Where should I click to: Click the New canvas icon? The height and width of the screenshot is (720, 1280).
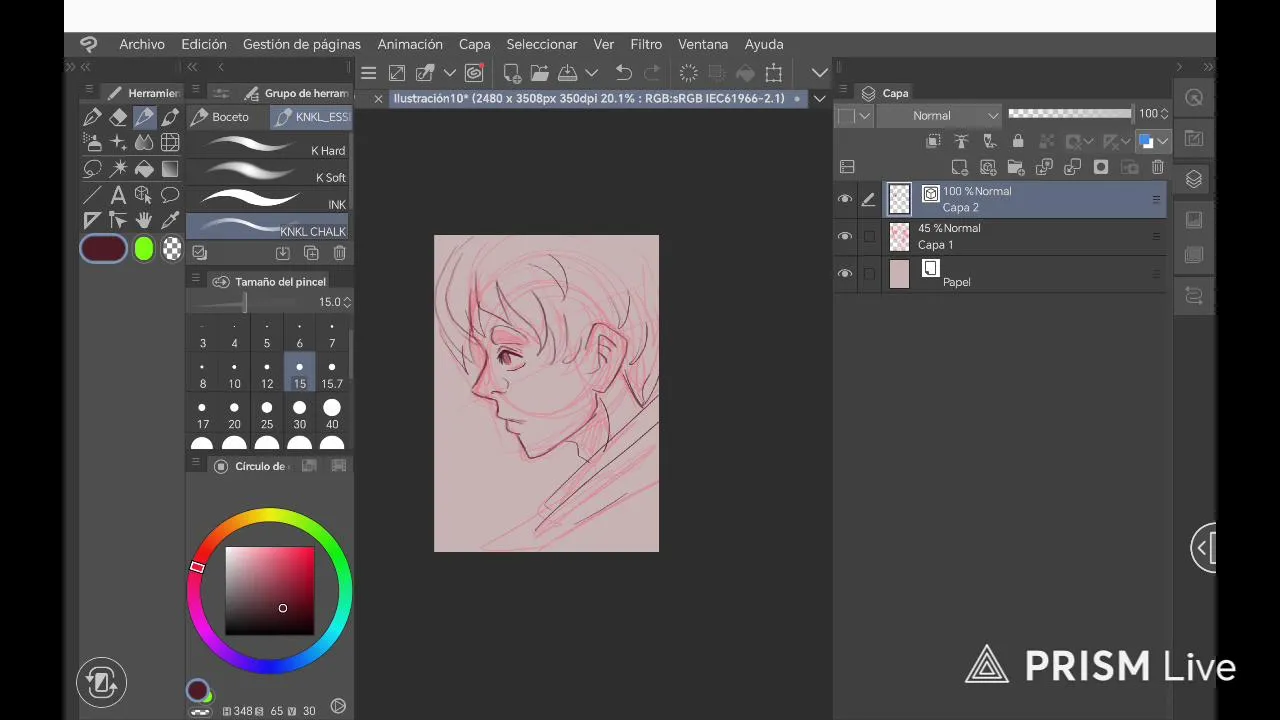pyautogui.click(x=512, y=73)
